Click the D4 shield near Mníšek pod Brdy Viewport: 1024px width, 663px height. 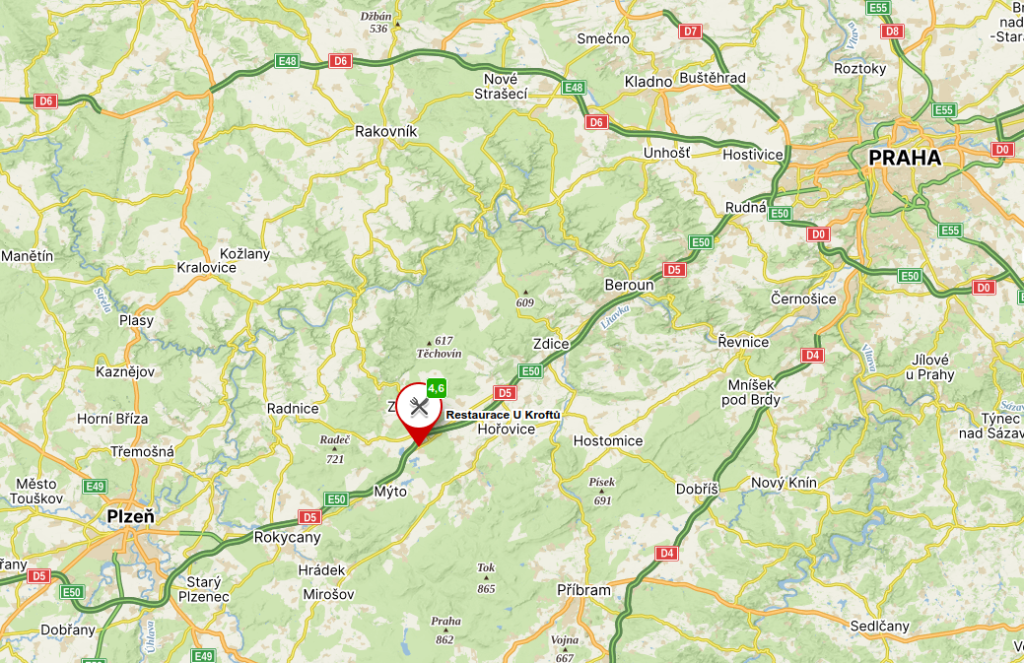[812, 355]
